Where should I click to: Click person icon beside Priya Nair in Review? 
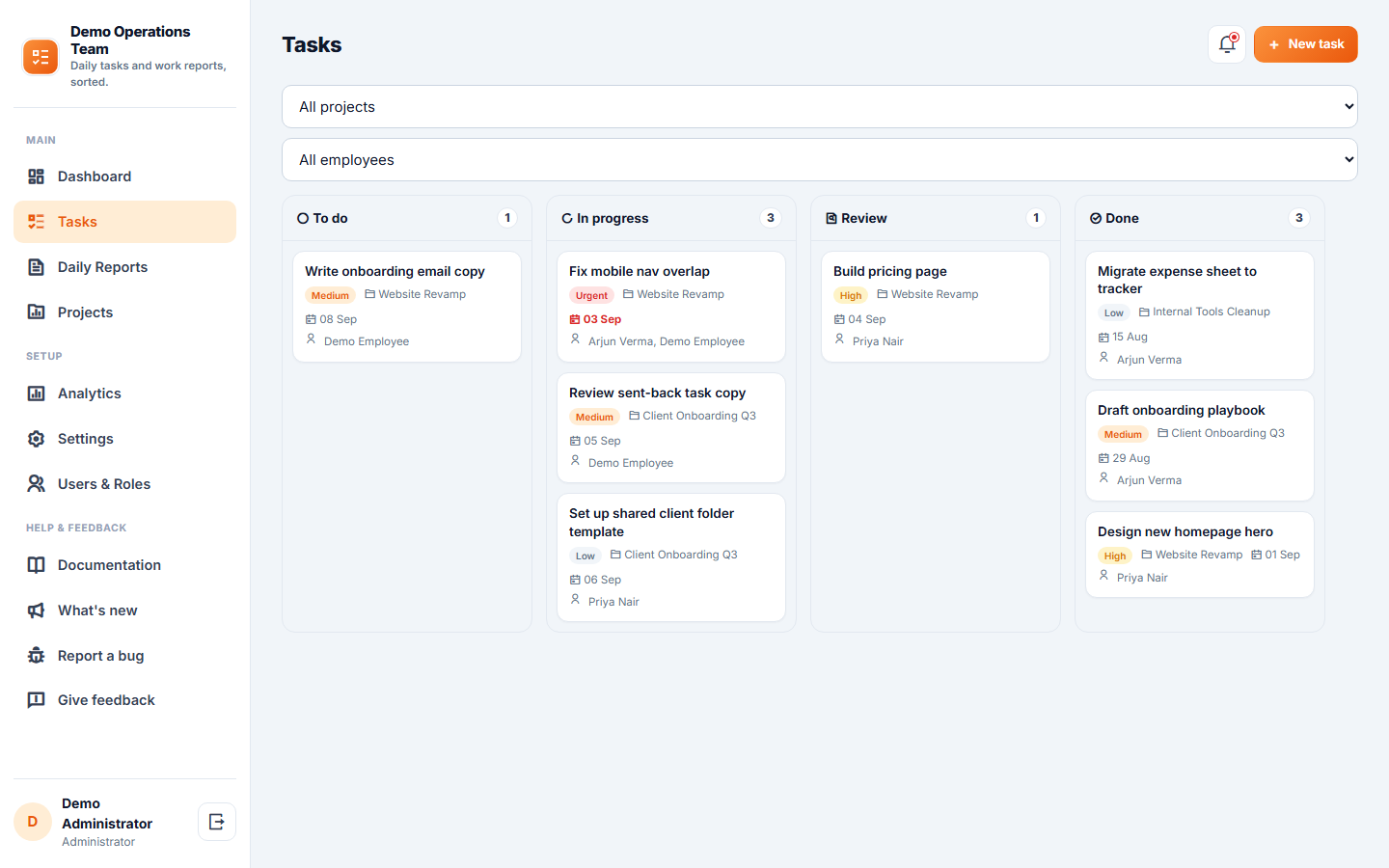click(839, 339)
